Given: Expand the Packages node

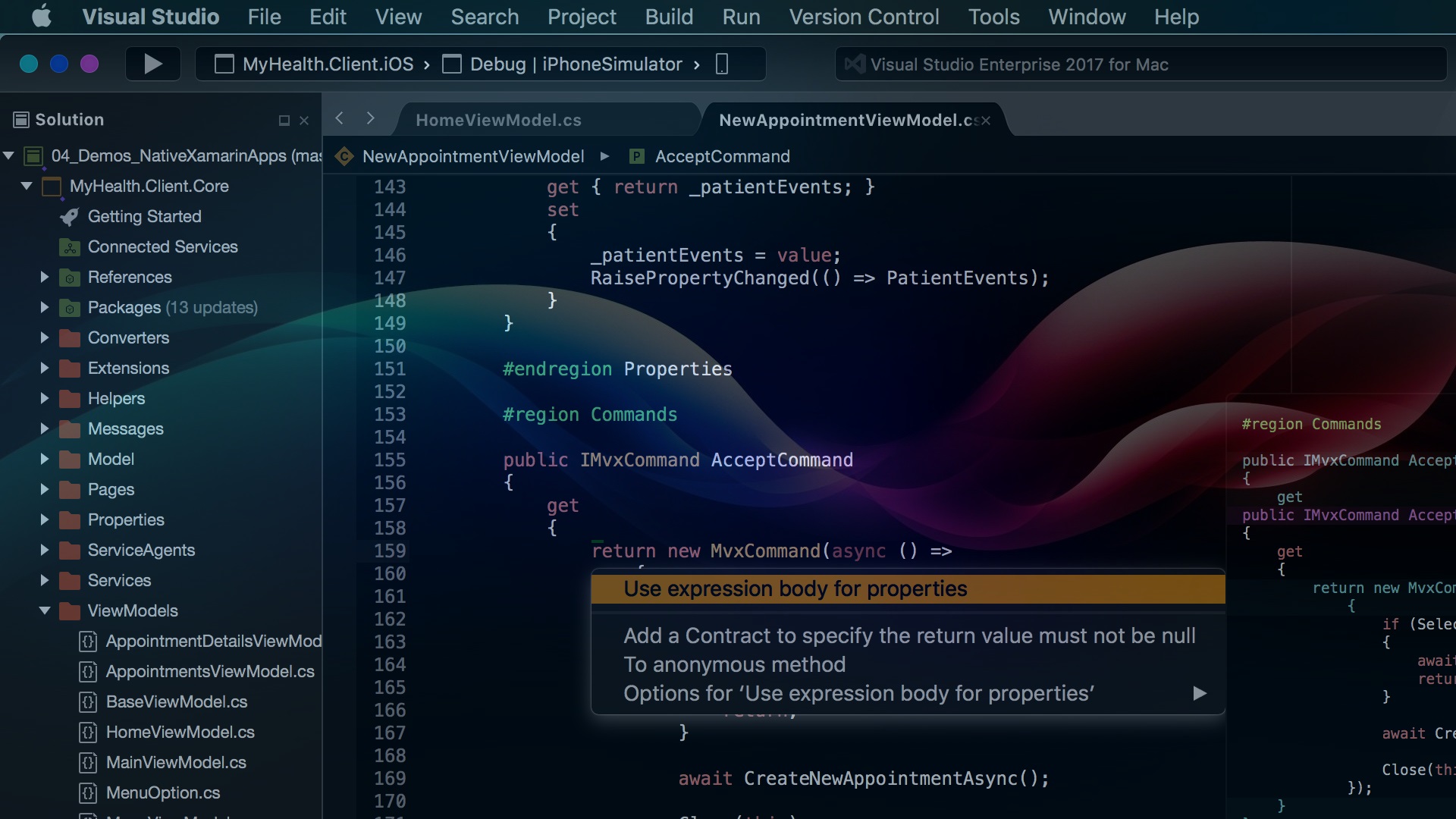Looking at the screenshot, I should [44, 307].
